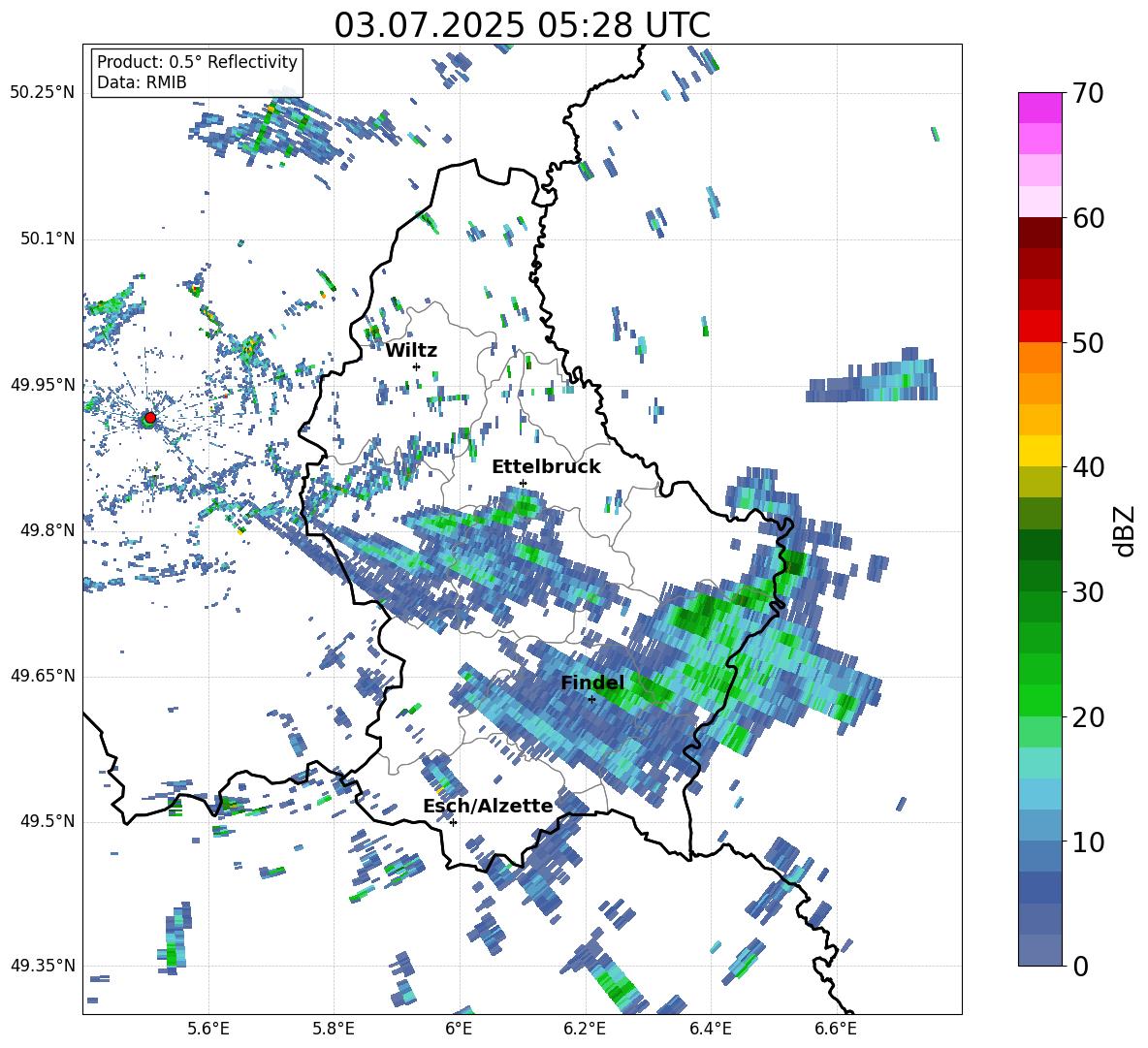This screenshot has height=1048, width=1148.
Task: Click the 70 label on colorbar
Action: pos(1089,93)
